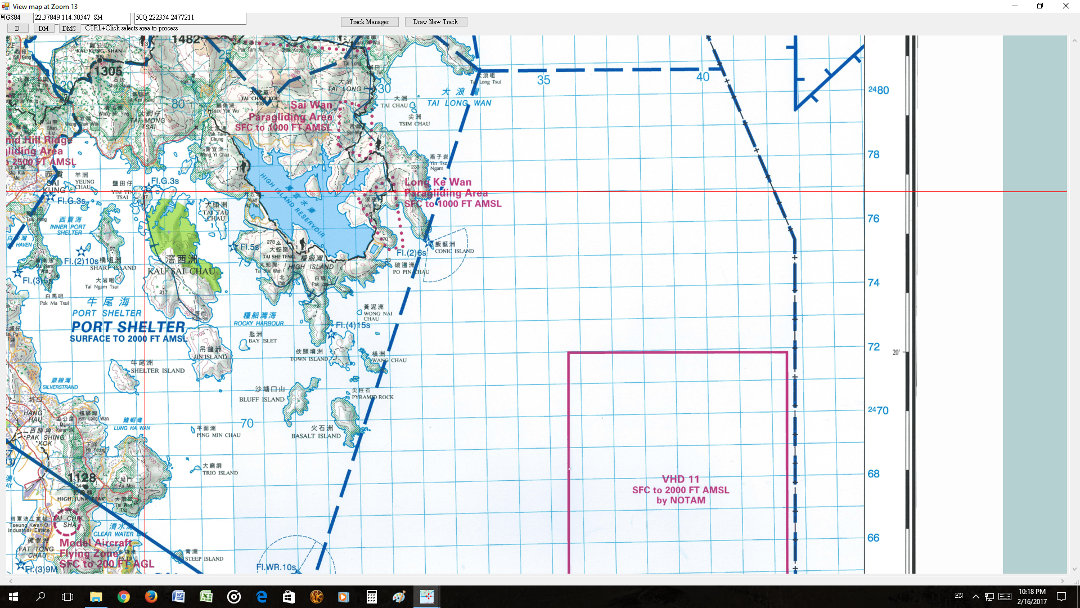Click the map application title bar icon
This screenshot has width=1080, height=608.
click(x=6, y=6)
